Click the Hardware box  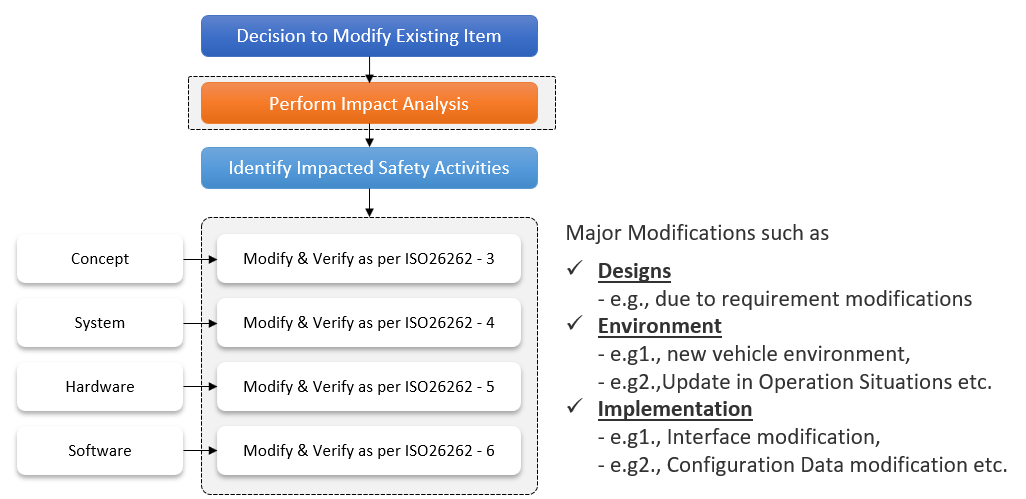(x=100, y=387)
